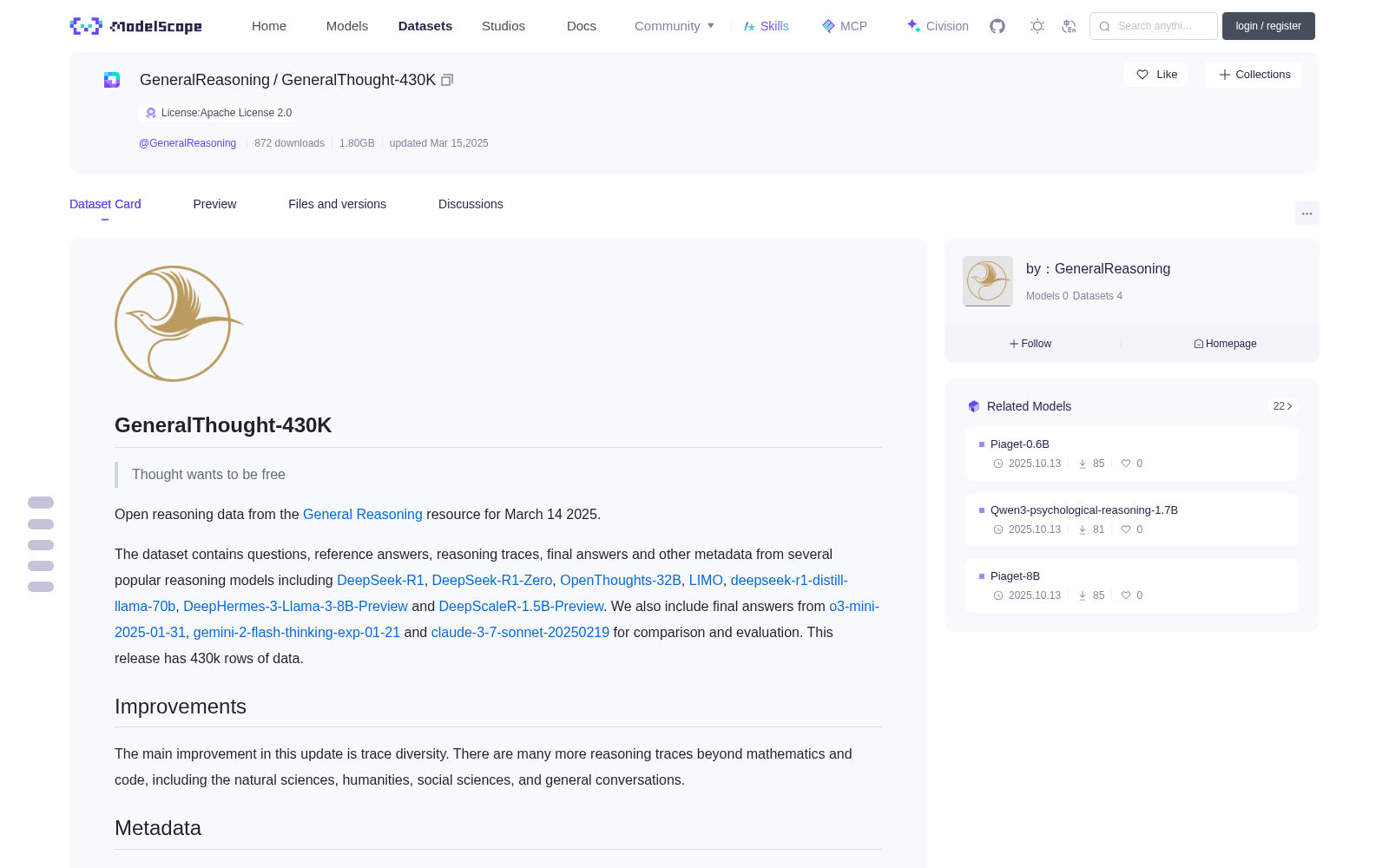Image resolution: width=1389 pixels, height=868 pixels.
Task: Switch to Files and versions tab
Action: click(x=337, y=204)
